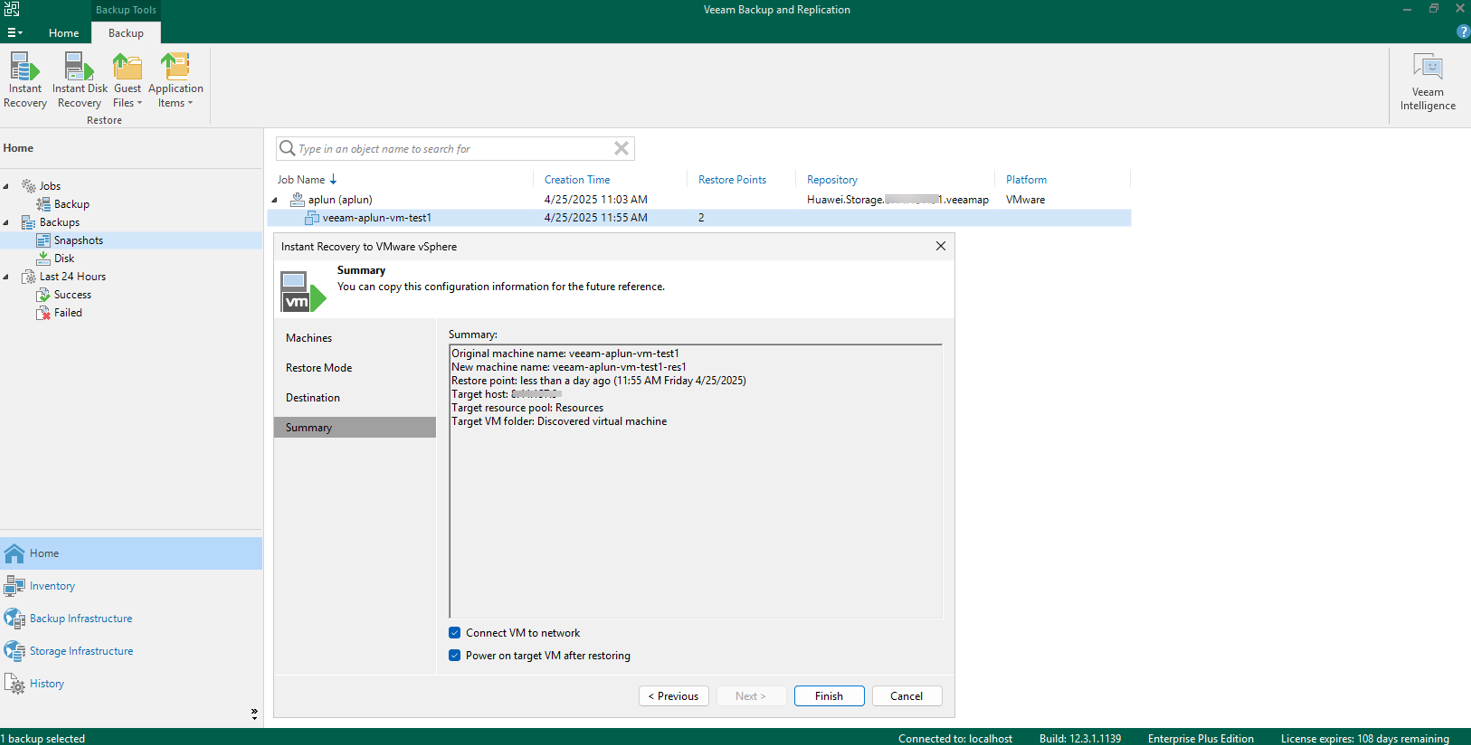Screen dimensions: 1471x745
Task: Click the Last 24 Hours clock icon
Action: pyautogui.click(x=28, y=276)
